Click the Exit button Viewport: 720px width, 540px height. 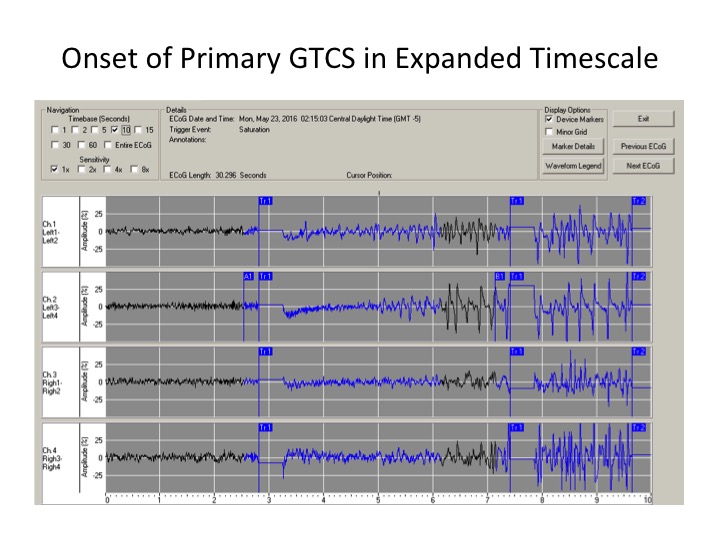tap(643, 119)
